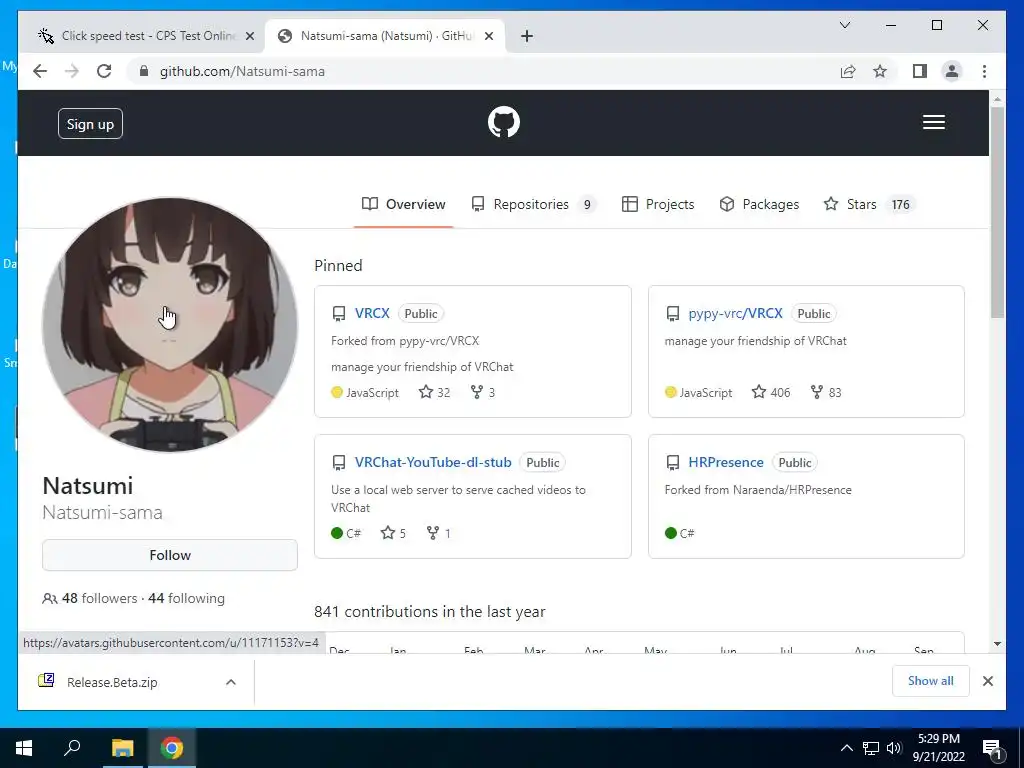Viewport: 1024px width, 768px height.
Task: Click 'Forked from Naraenda/HRPresence' text
Action: pos(758,490)
